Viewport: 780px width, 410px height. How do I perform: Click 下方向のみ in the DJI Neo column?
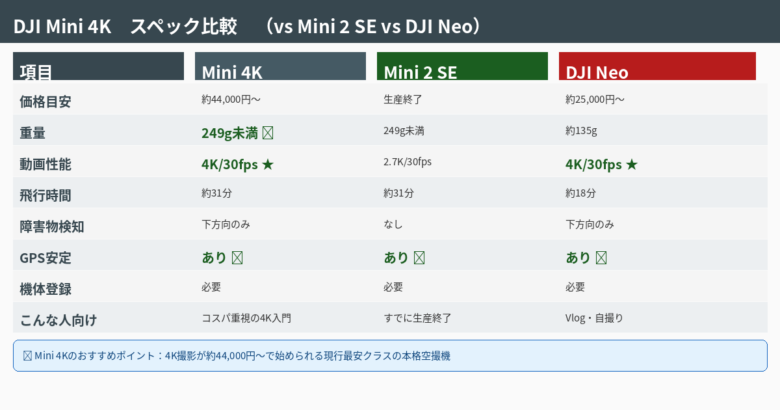coord(589,224)
